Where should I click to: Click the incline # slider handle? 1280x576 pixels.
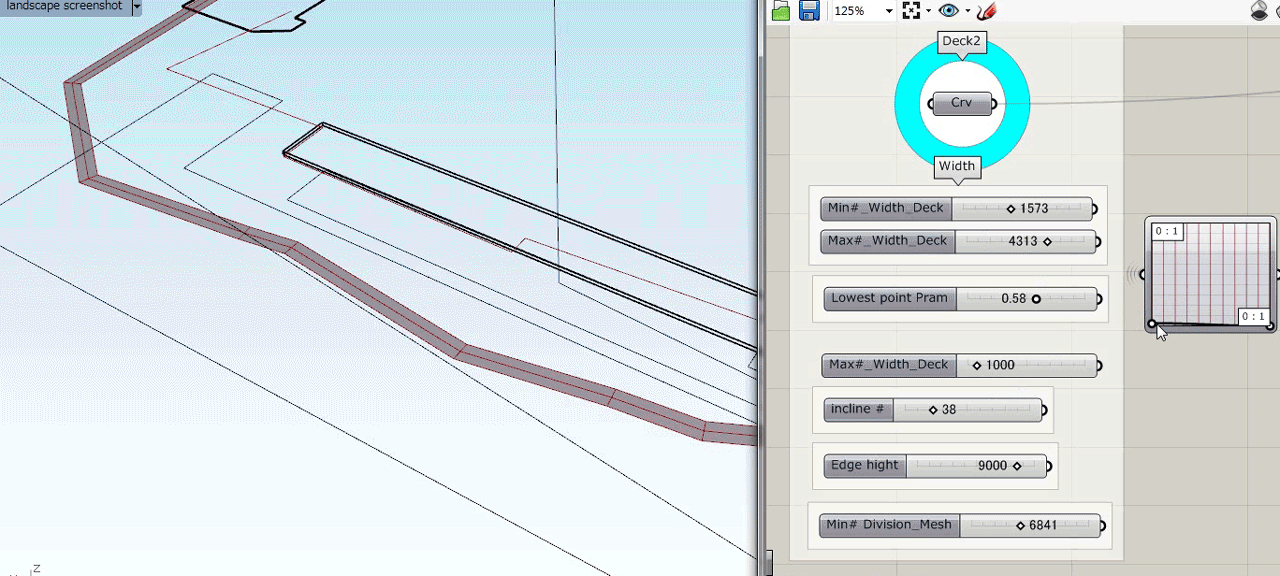[x=933, y=410]
